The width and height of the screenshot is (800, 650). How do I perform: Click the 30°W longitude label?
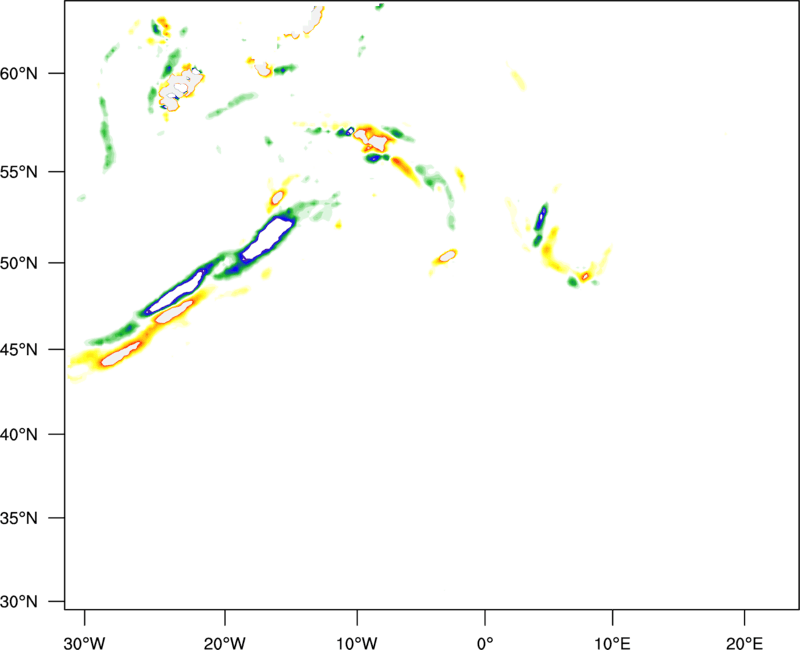pos(85,643)
